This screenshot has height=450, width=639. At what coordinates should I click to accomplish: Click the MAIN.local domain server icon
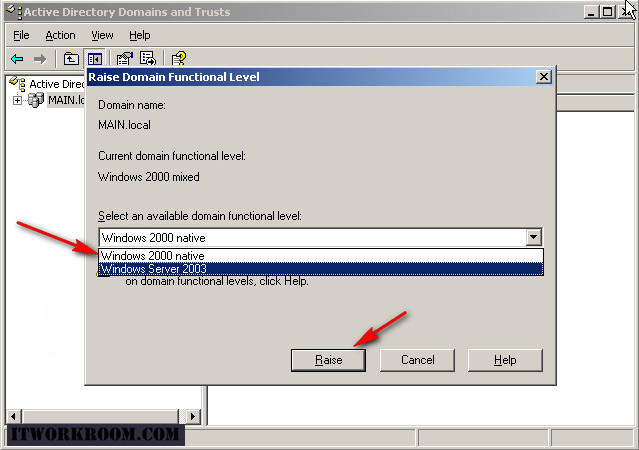click(x=36, y=100)
